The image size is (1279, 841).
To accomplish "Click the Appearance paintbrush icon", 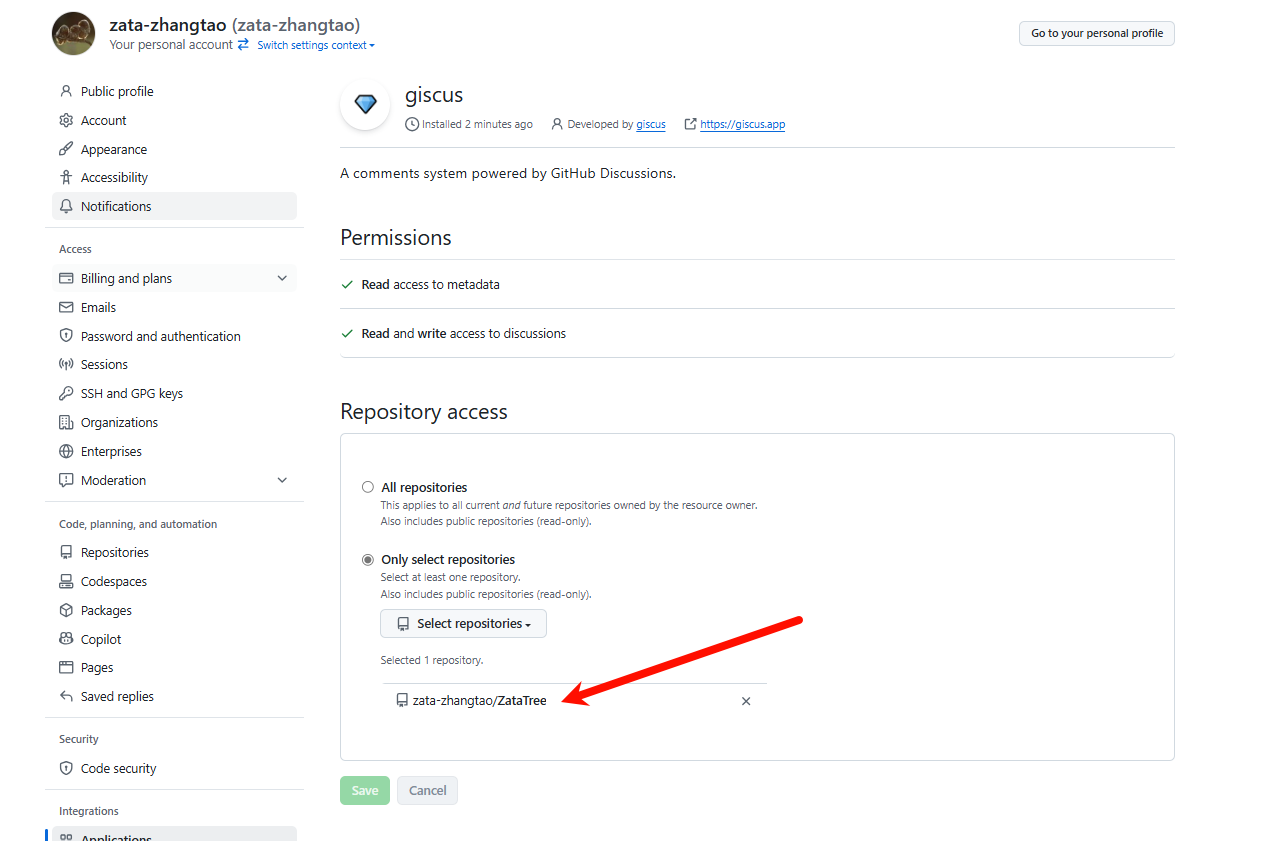I will tap(66, 149).
